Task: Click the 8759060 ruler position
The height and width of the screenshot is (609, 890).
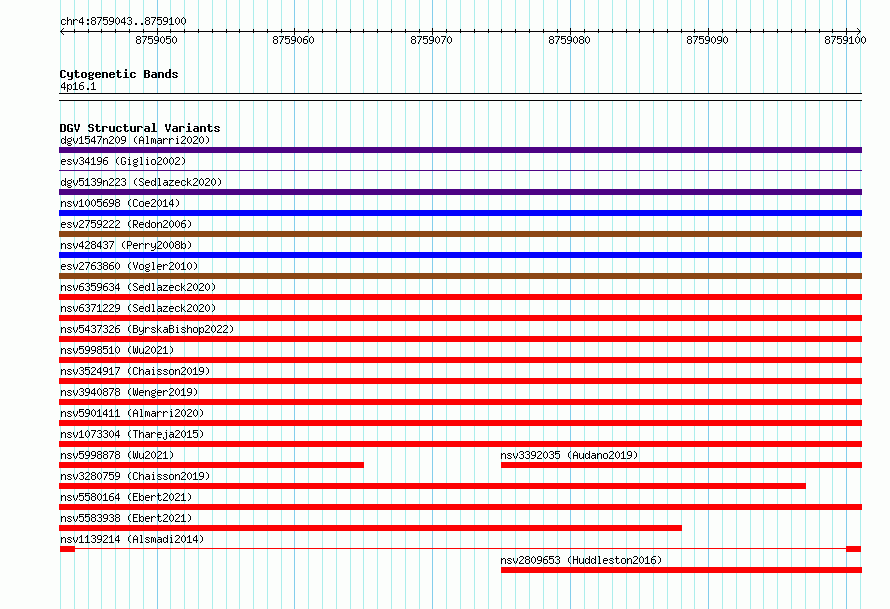Action: [293, 40]
